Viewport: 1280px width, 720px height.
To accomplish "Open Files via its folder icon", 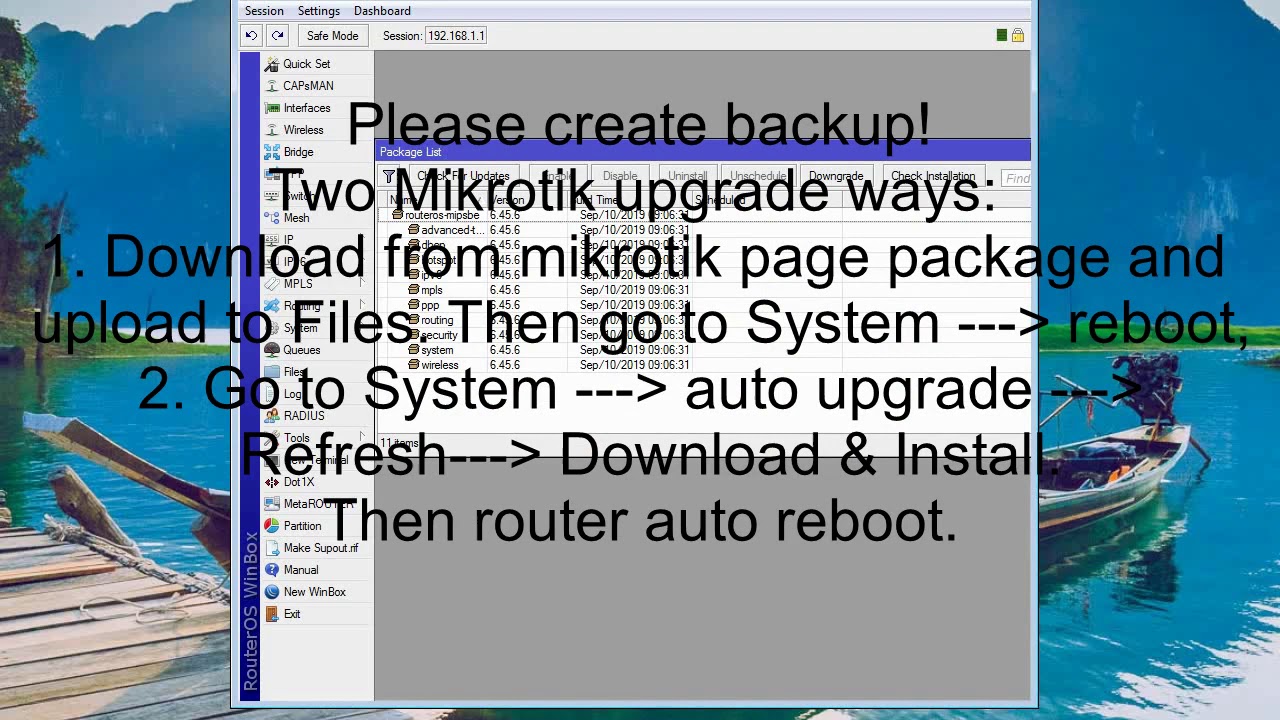I will 271,372.
